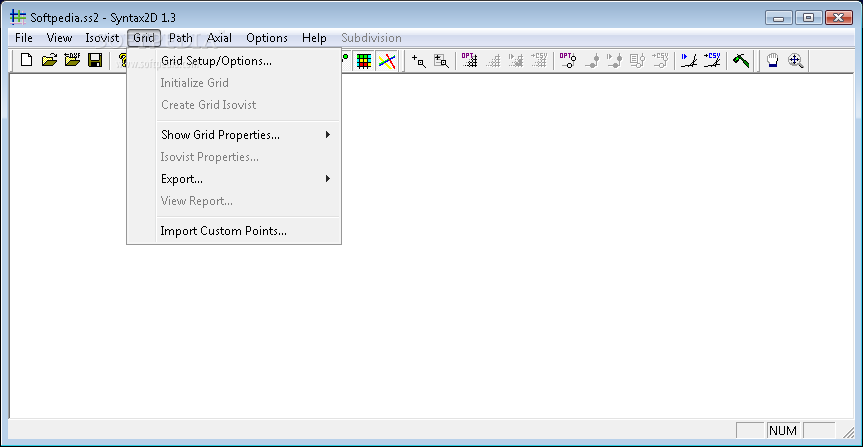This screenshot has width=863, height=447.
Task: Save the file with the floppy disk icon
Action: (x=95, y=60)
